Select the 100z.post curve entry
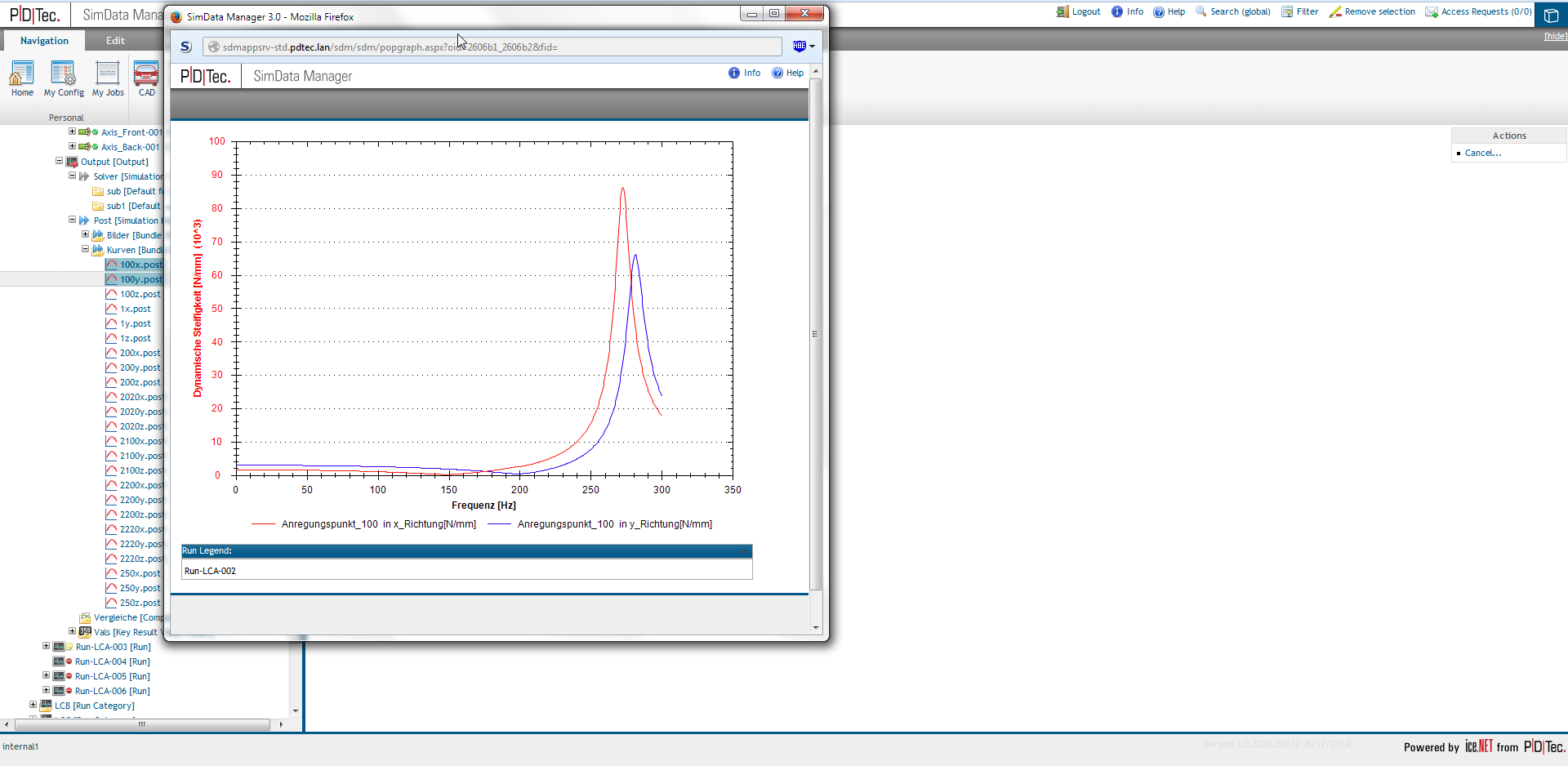This screenshot has height=766, width=1568. click(136, 294)
